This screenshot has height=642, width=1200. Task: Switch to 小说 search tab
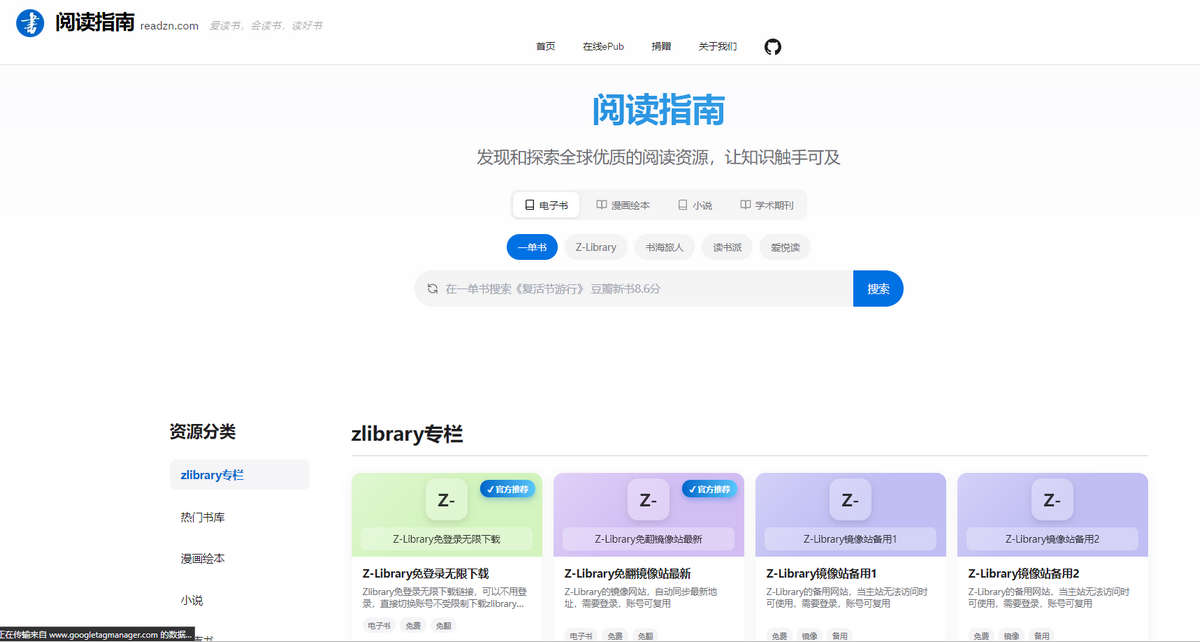pyautogui.click(x=695, y=205)
